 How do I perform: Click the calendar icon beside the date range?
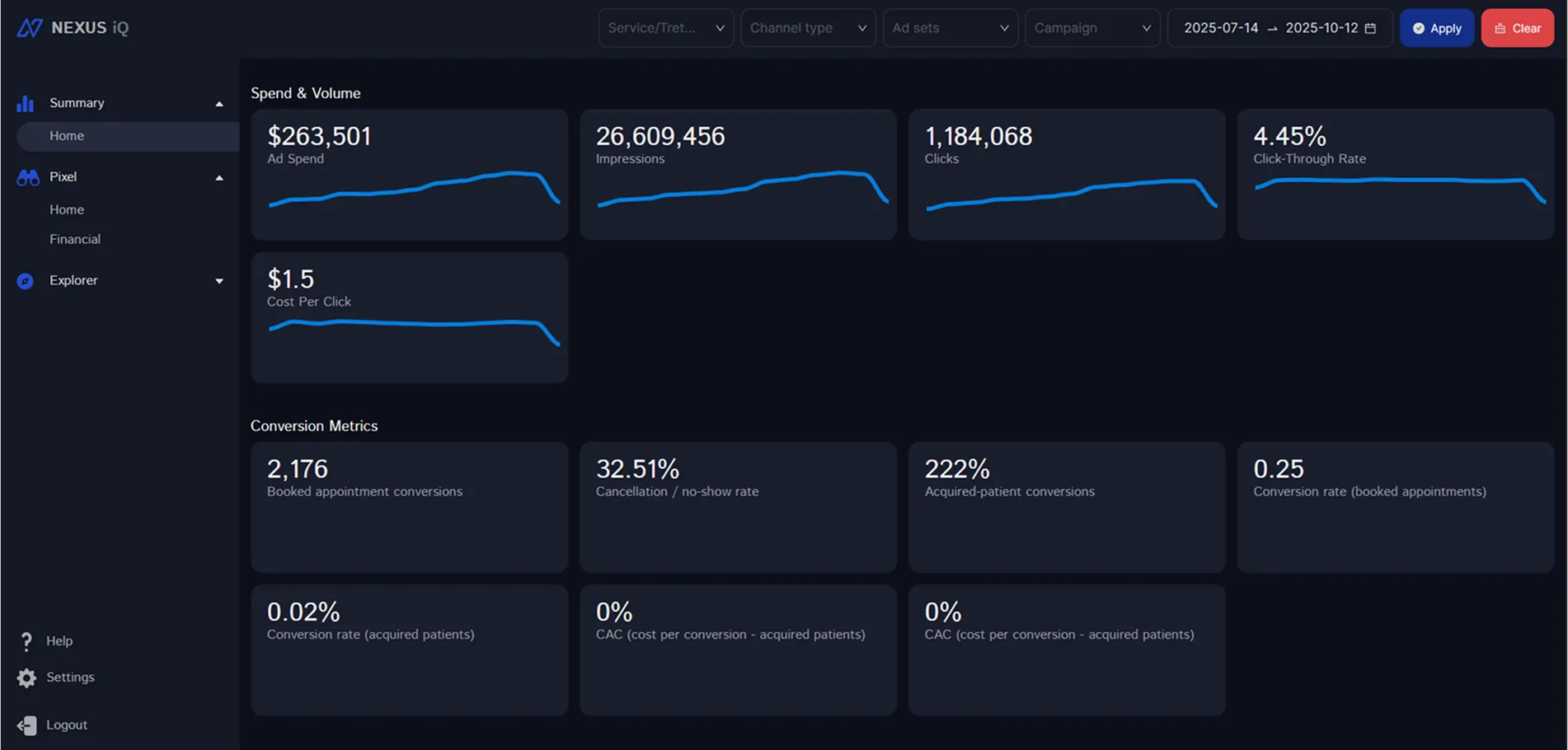coord(1370,27)
